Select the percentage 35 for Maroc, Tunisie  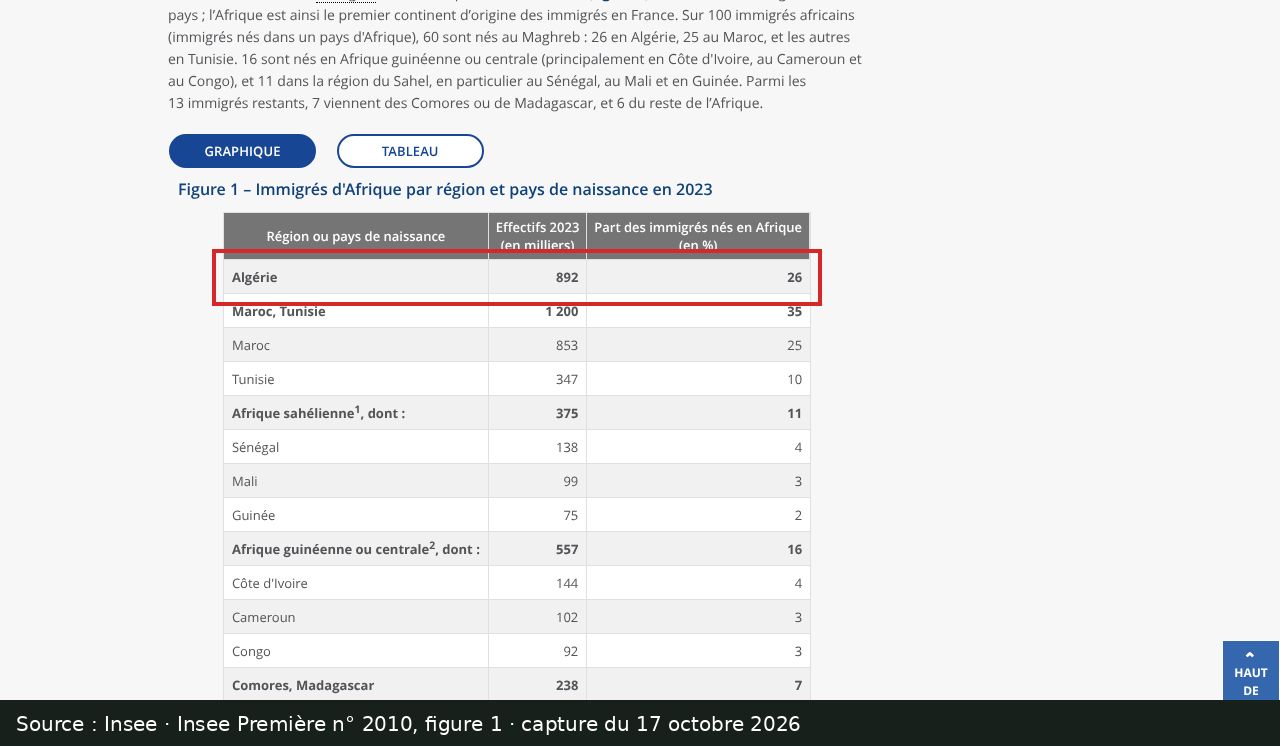(795, 311)
